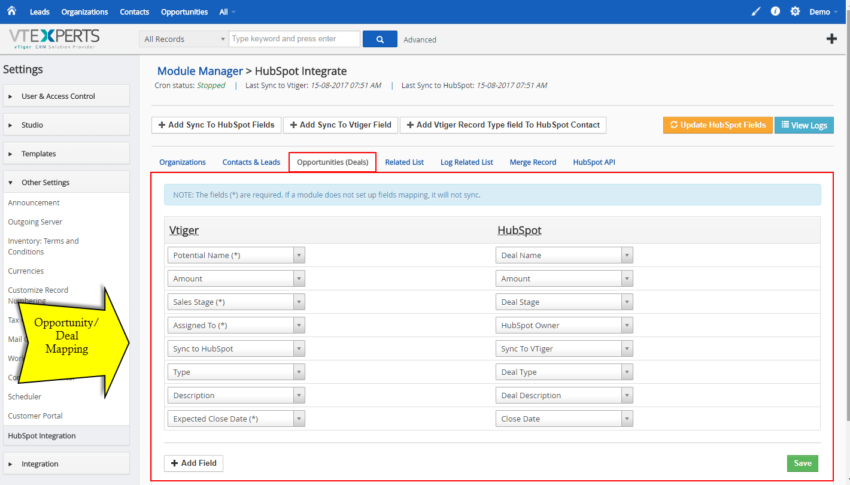Expand the All modules menu
Viewport: 850px width, 485px height.
(227, 12)
